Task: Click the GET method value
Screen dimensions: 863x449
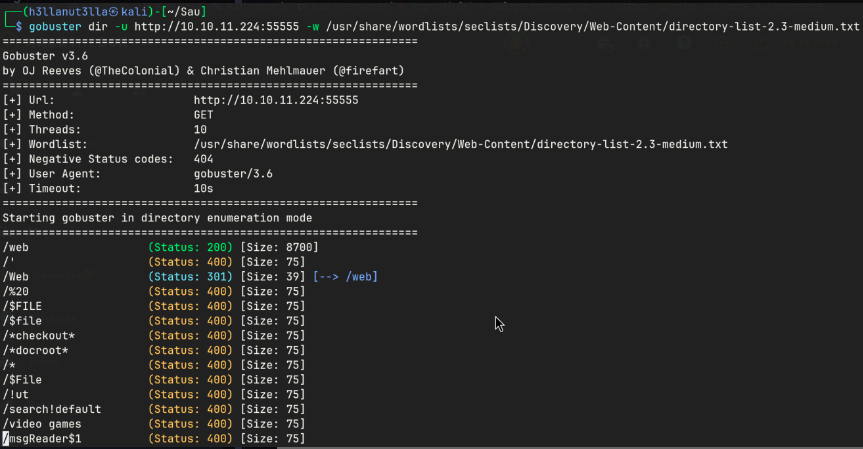Action: point(204,116)
